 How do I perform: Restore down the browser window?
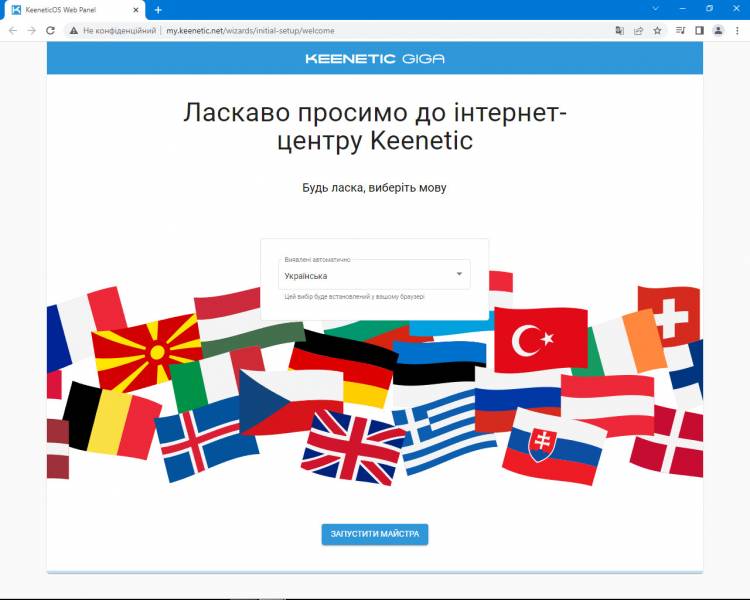coord(709,9)
